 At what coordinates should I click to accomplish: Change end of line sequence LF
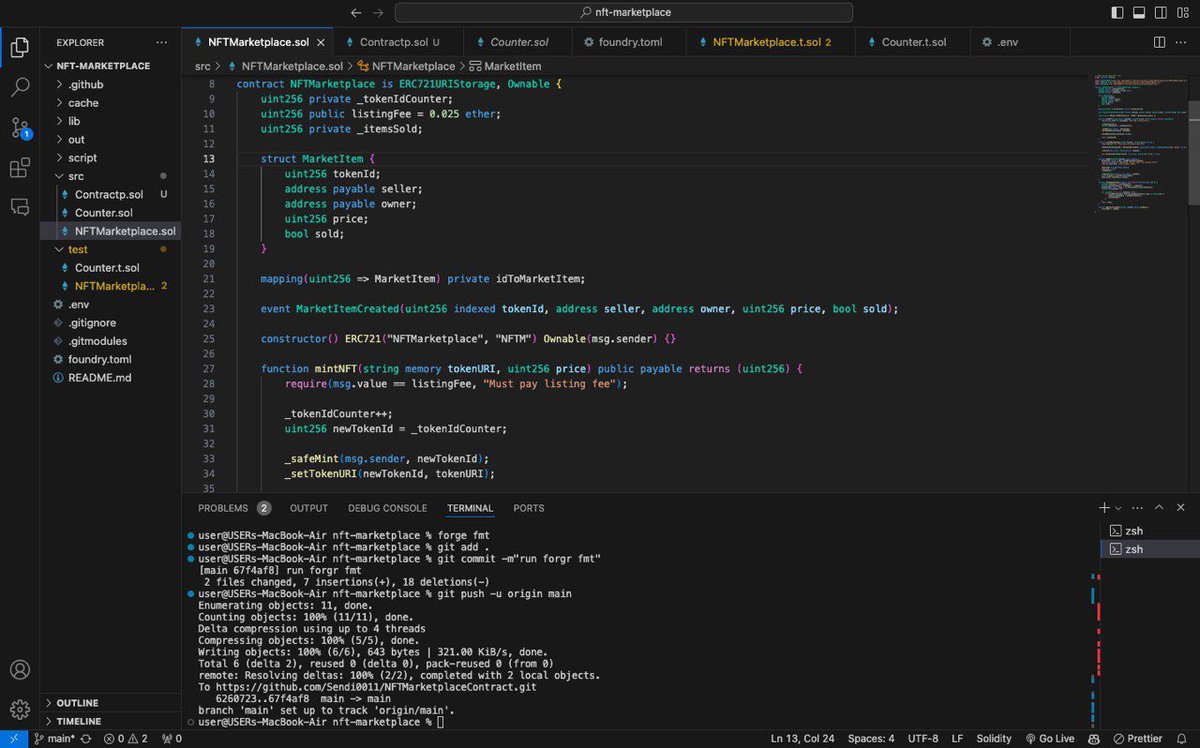957,738
